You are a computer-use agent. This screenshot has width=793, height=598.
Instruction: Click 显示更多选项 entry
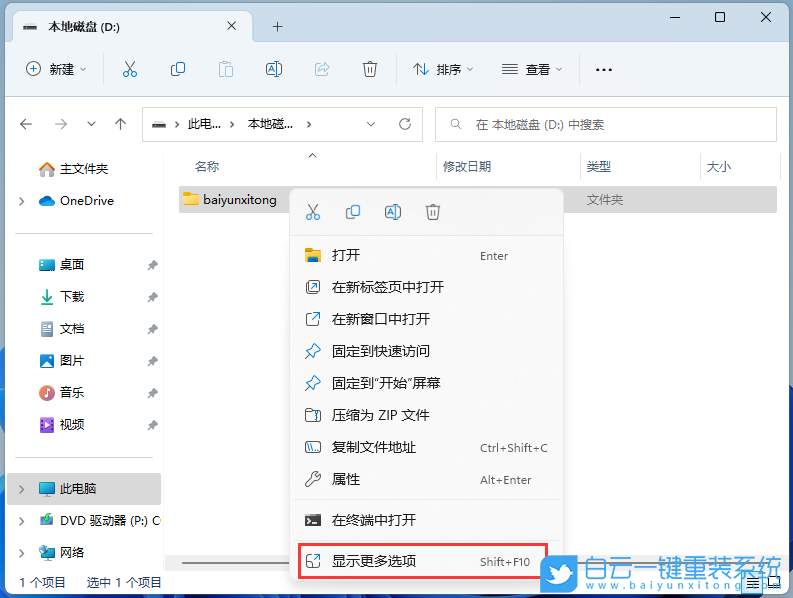tap(423, 561)
